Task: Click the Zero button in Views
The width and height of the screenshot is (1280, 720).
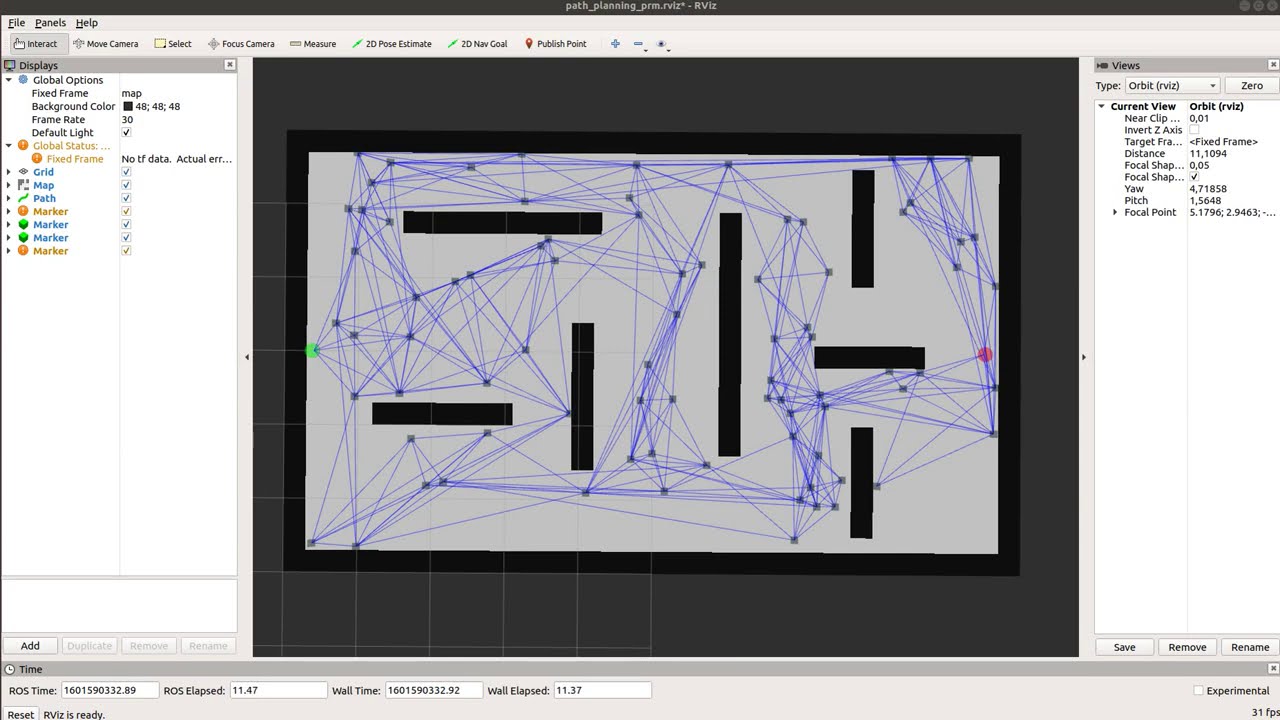Action: pyautogui.click(x=1252, y=86)
